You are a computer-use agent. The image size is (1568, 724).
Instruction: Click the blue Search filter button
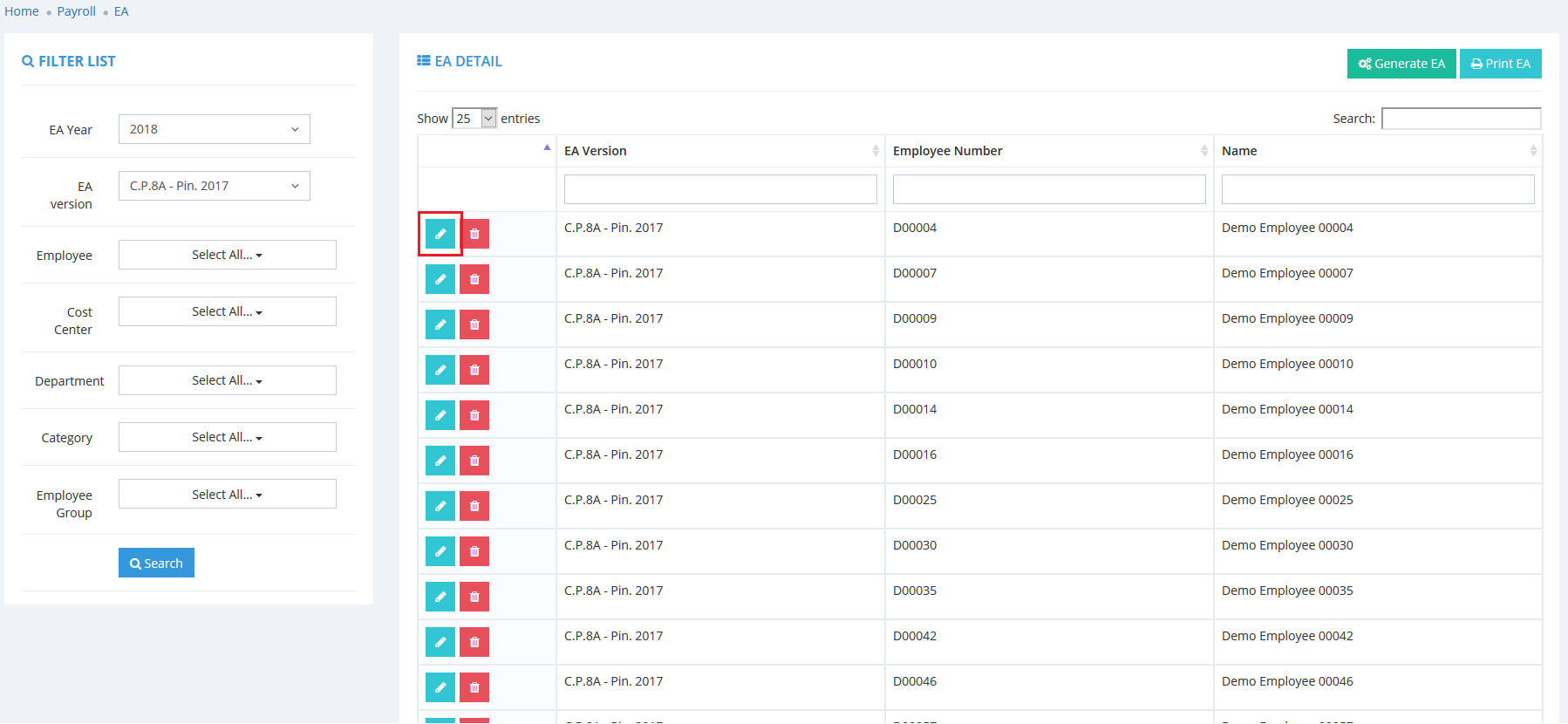156,563
